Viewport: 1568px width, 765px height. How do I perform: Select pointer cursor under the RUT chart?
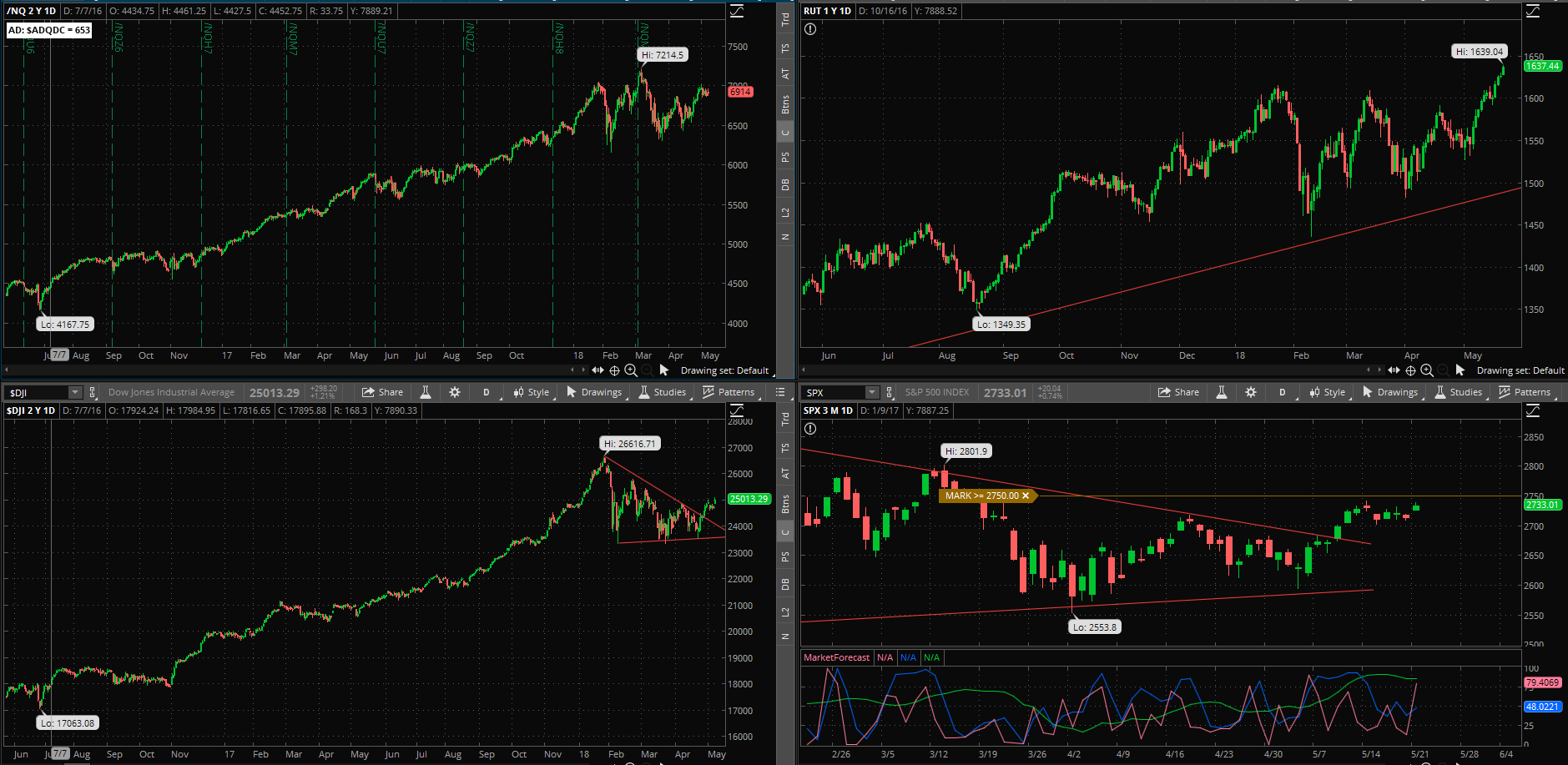point(1460,370)
